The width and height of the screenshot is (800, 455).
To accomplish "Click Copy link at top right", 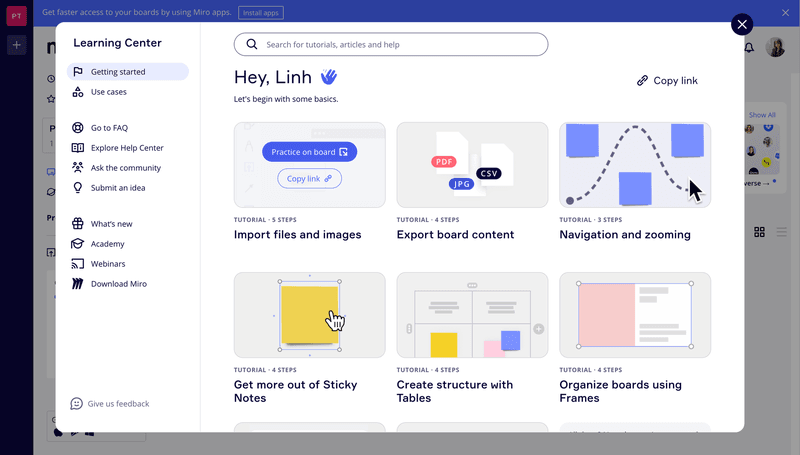I will [x=667, y=81].
